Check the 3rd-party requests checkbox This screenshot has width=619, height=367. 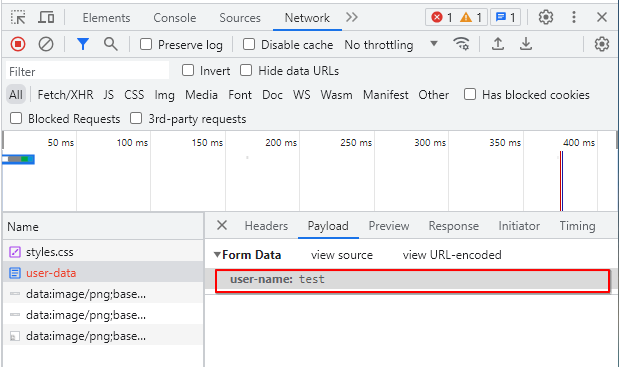click(136, 118)
